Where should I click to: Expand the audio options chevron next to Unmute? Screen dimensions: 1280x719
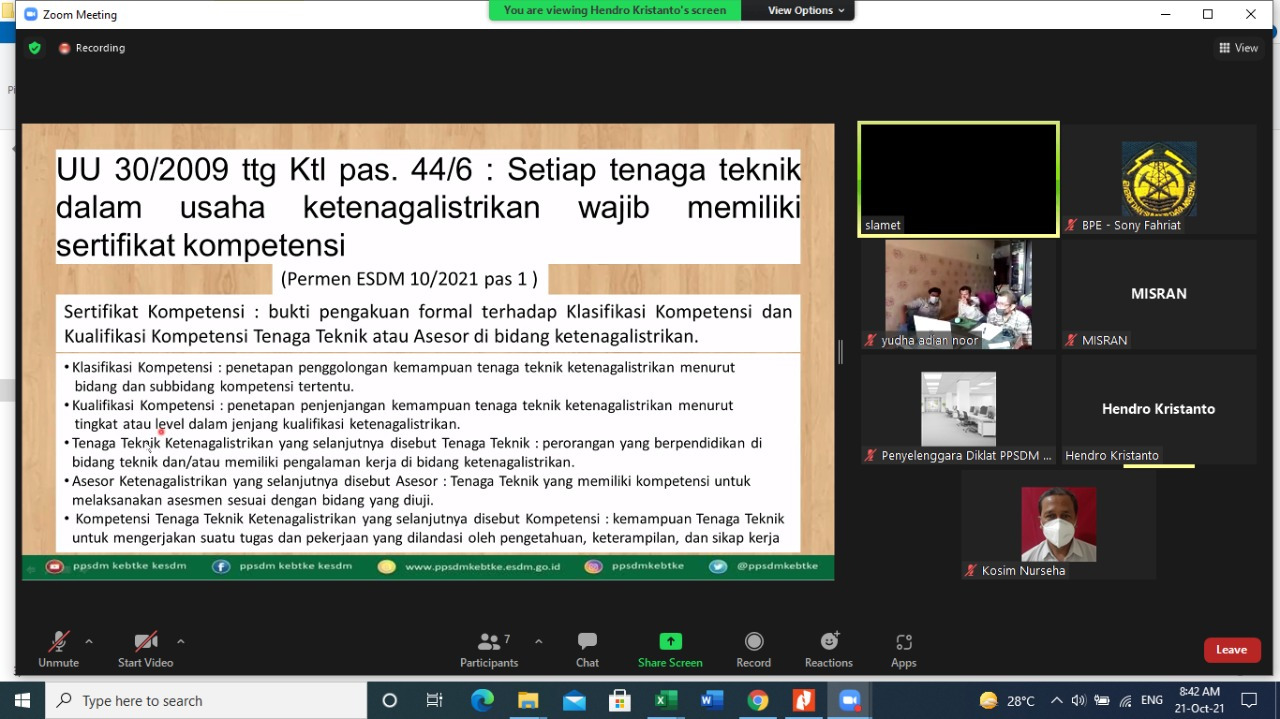click(x=88, y=643)
